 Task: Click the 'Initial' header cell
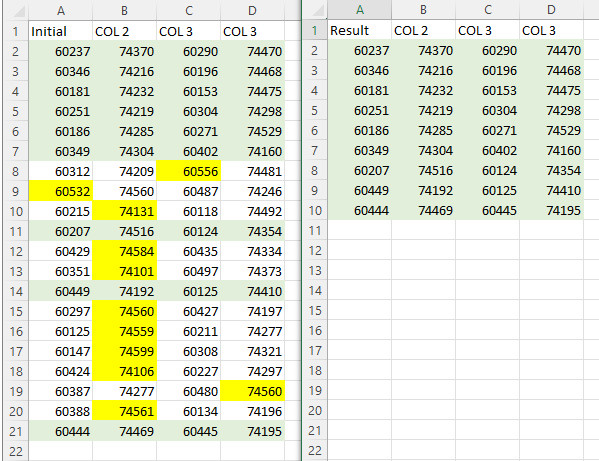click(61, 31)
